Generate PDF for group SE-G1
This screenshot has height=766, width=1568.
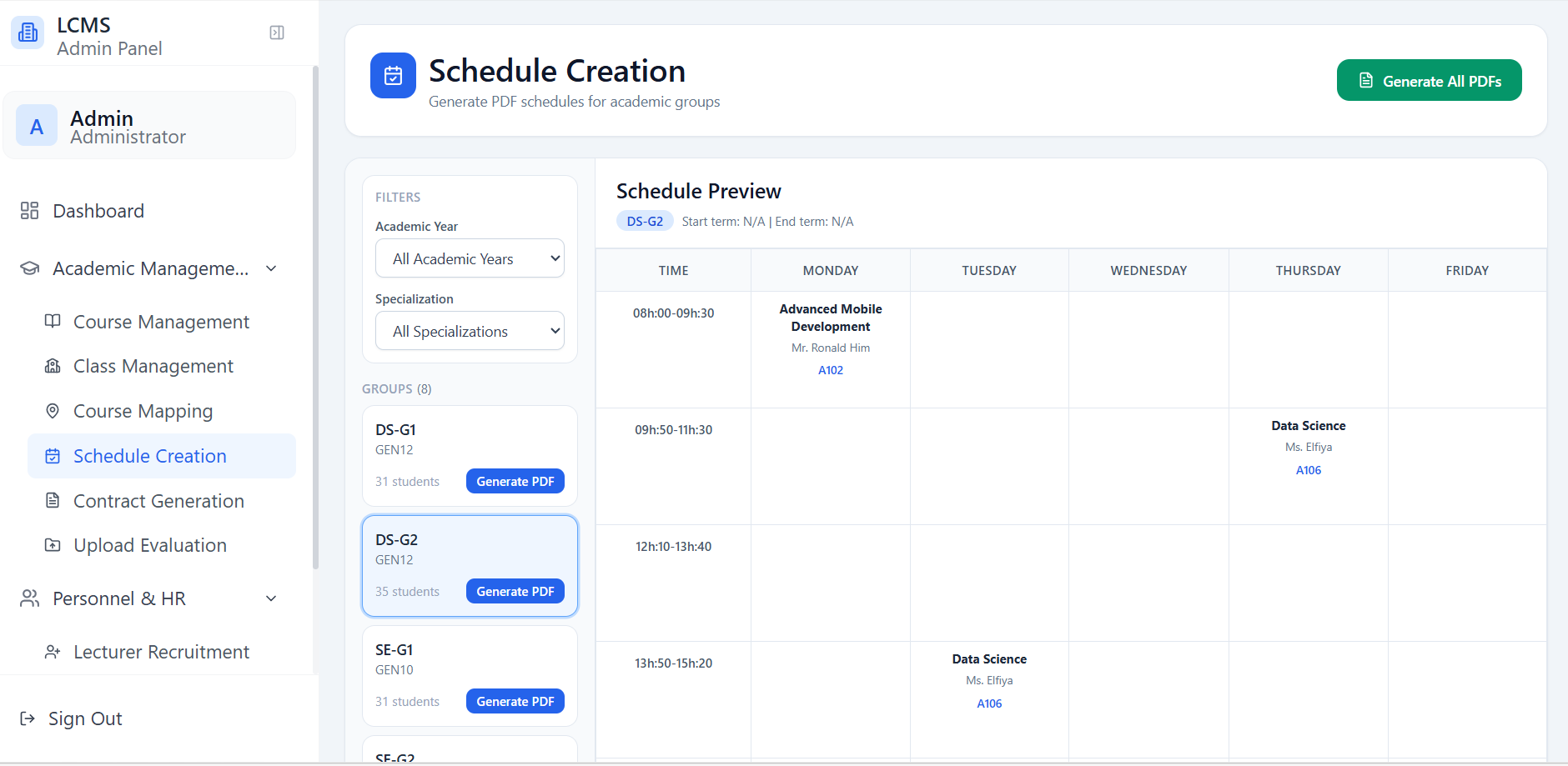[515, 702]
